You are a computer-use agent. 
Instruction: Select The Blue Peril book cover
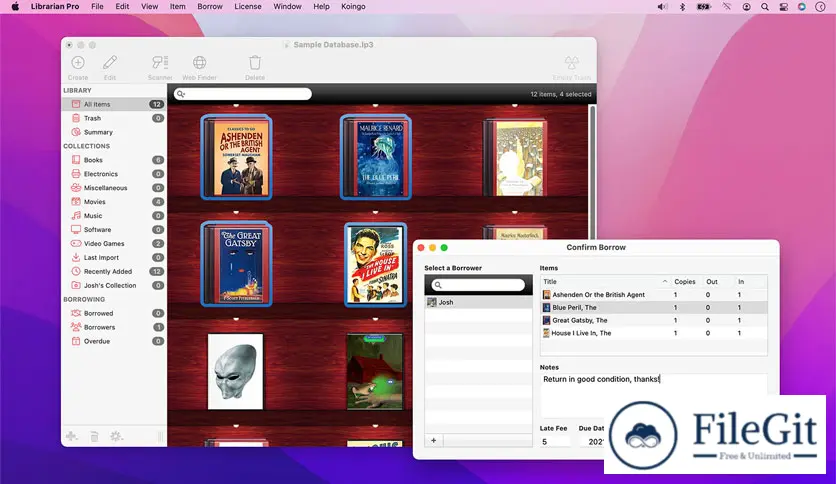point(375,157)
